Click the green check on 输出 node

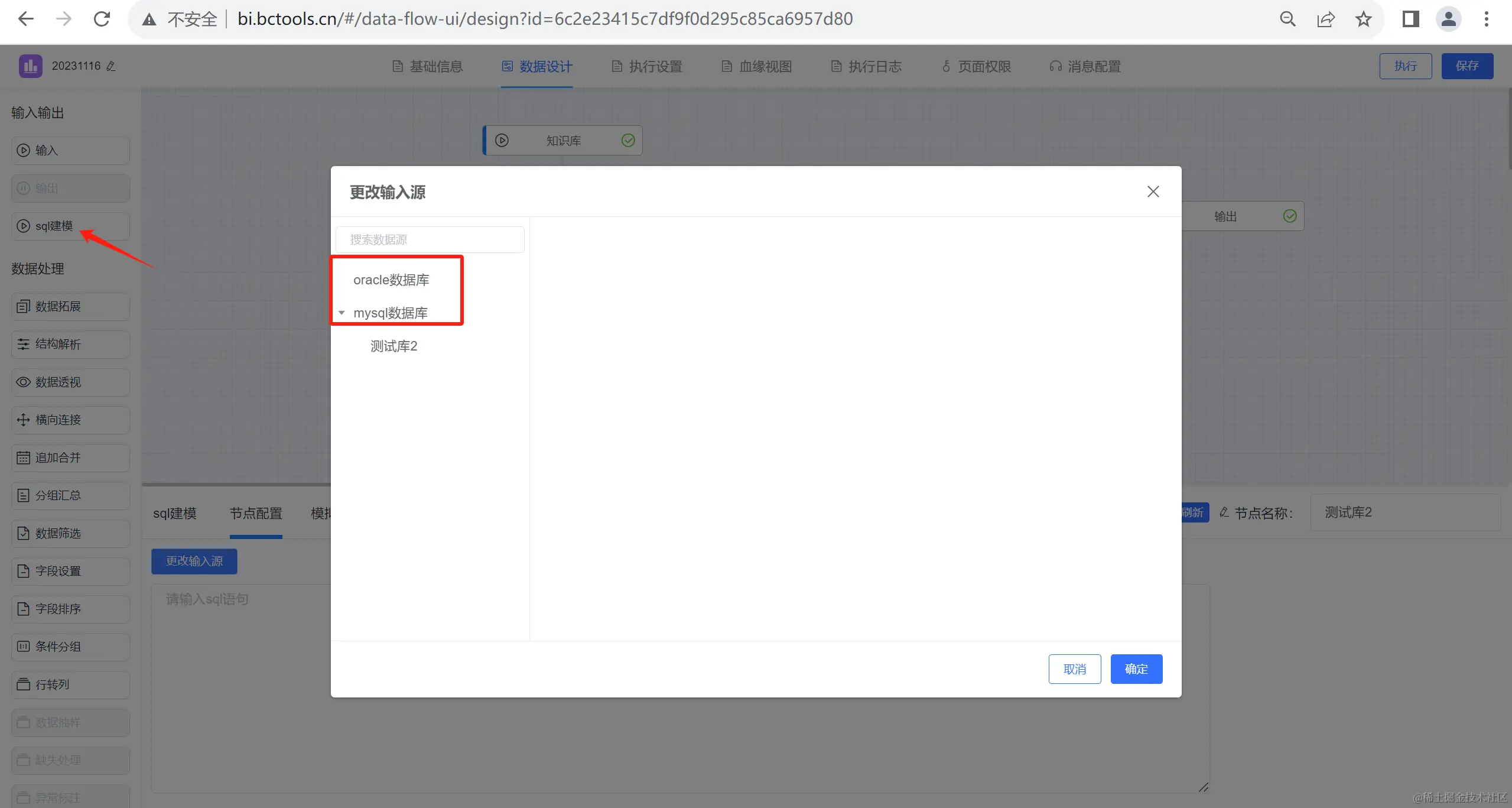pyautogui.click(x=1290, y=216)
